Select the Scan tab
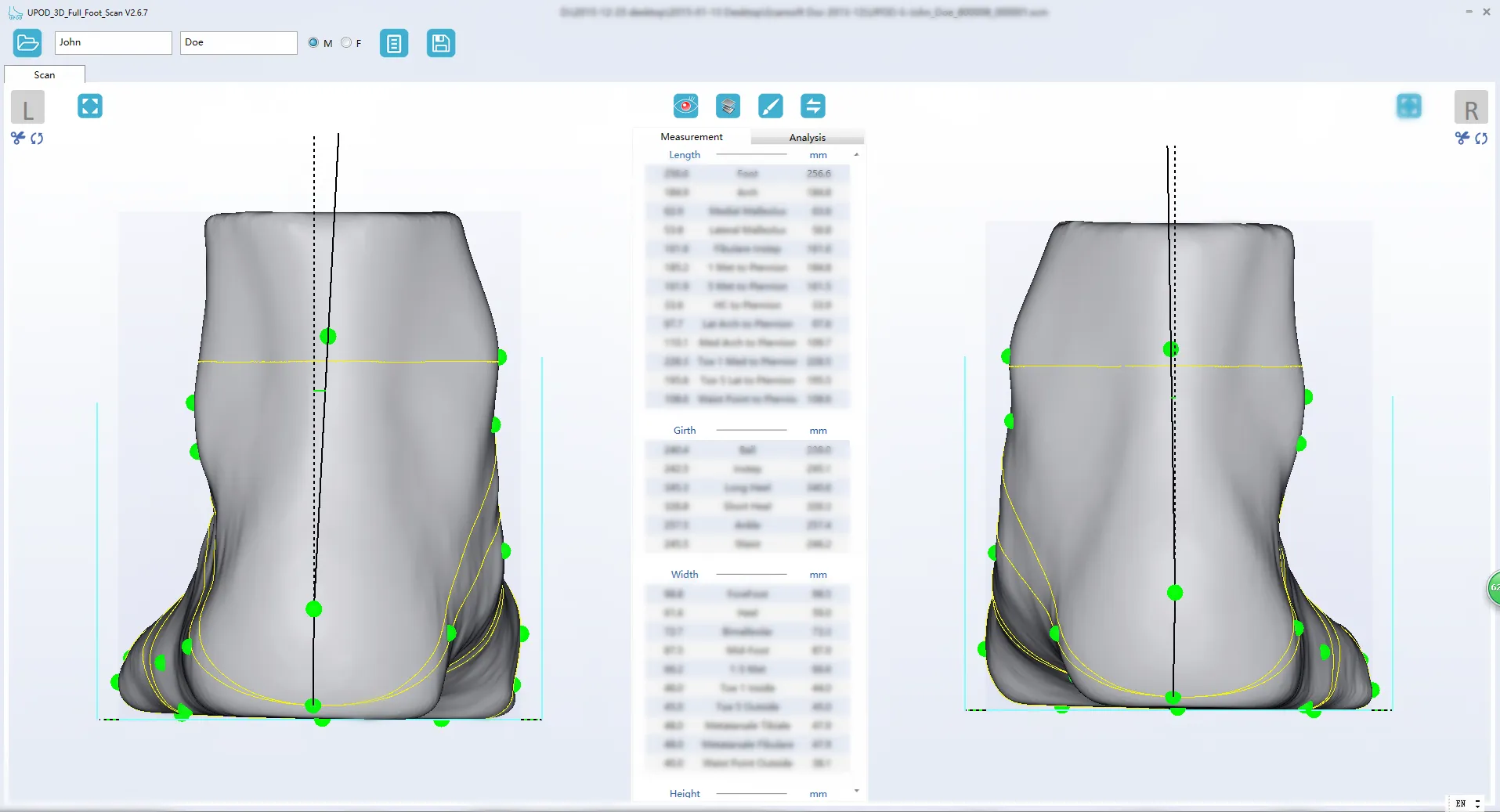The height and width of the screenshot is (812, 1500). click(44, 74)
